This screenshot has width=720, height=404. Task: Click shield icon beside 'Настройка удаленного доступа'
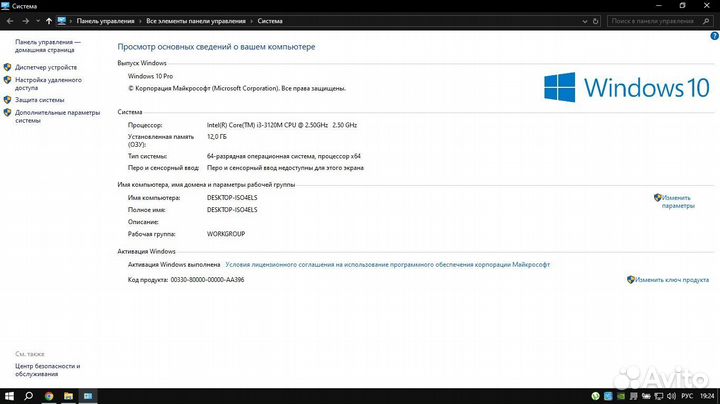point(7,80)
